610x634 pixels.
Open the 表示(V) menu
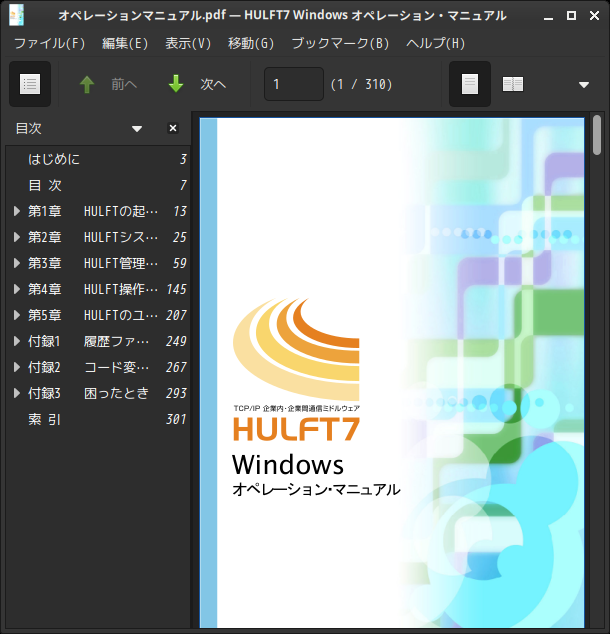pyautogui.click(x=188, y=43)
